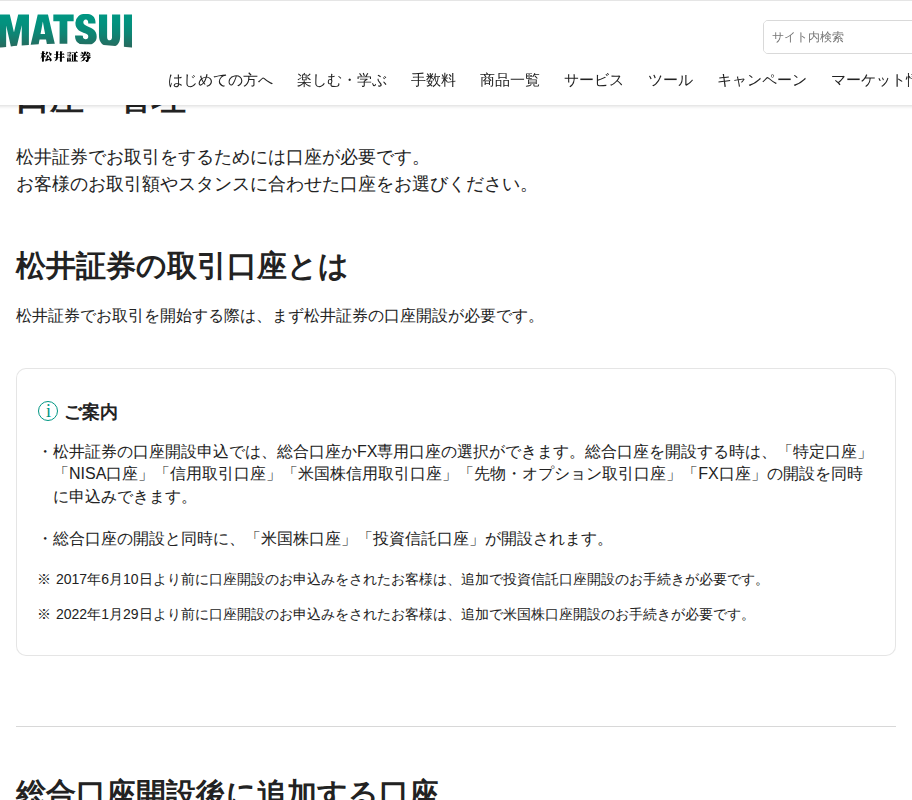Open the サービス menu
The height and width of the screenshot is (800, 912).
tap(593, 80)
